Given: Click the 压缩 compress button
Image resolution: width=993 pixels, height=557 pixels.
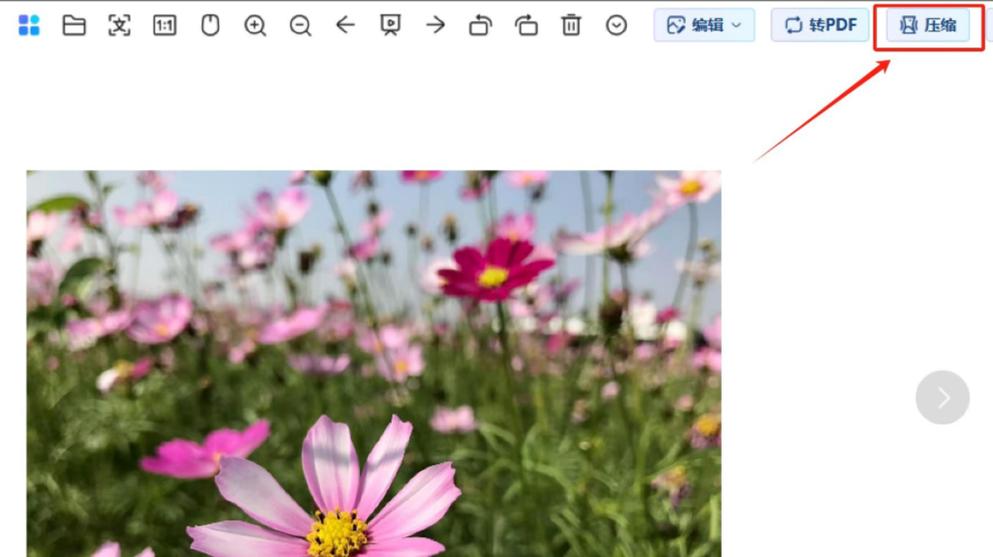Looking at the screenshot, I should 928,25.
